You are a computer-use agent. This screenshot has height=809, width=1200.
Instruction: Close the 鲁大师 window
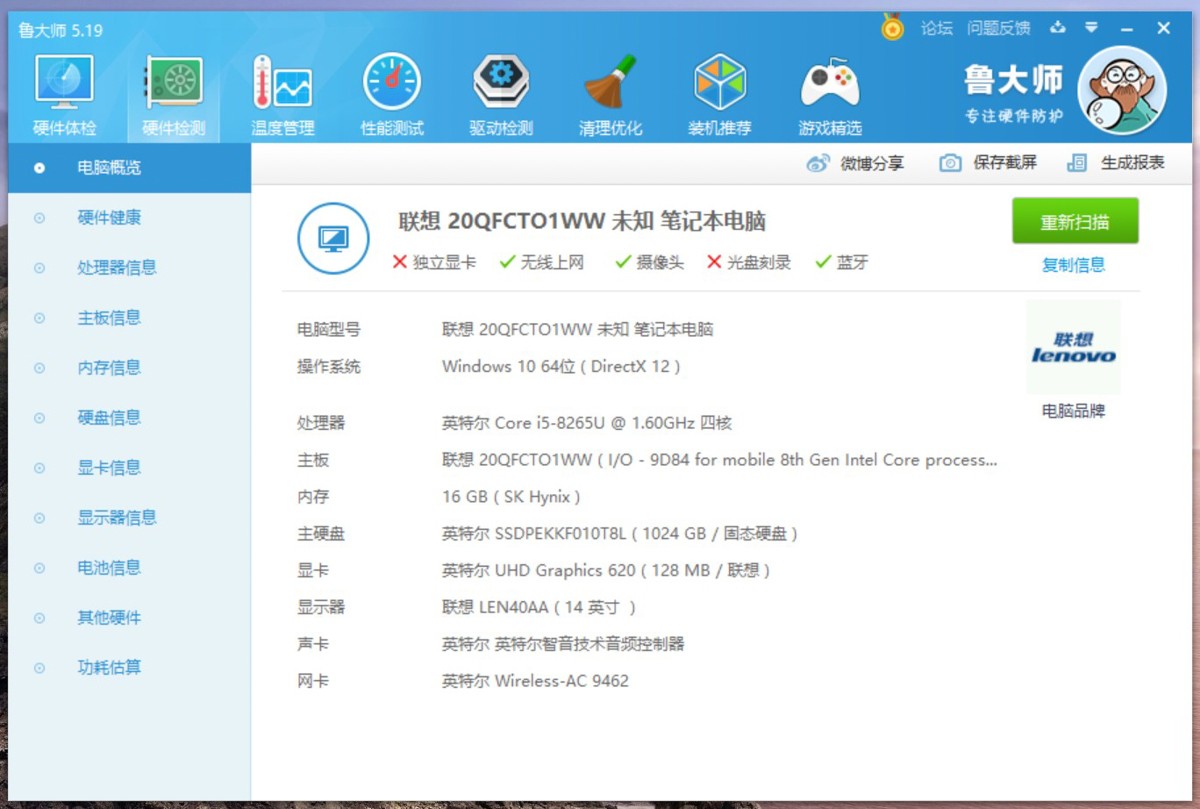(1163, 28)
